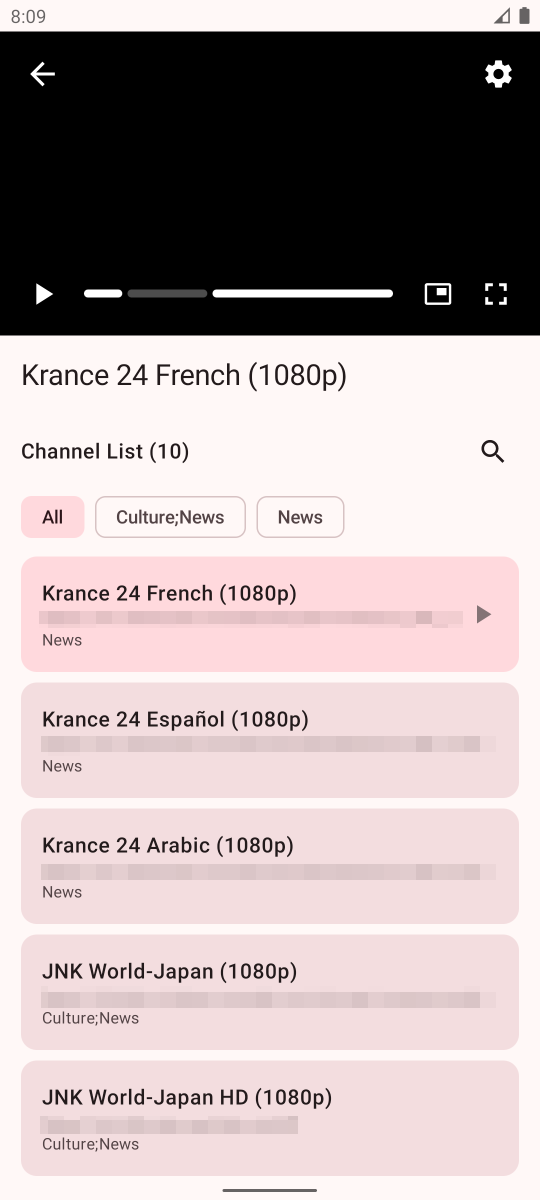The image size is (540, 1200).
Task: Tap the Krance 24 French (1080p) title
Action: 184,375
